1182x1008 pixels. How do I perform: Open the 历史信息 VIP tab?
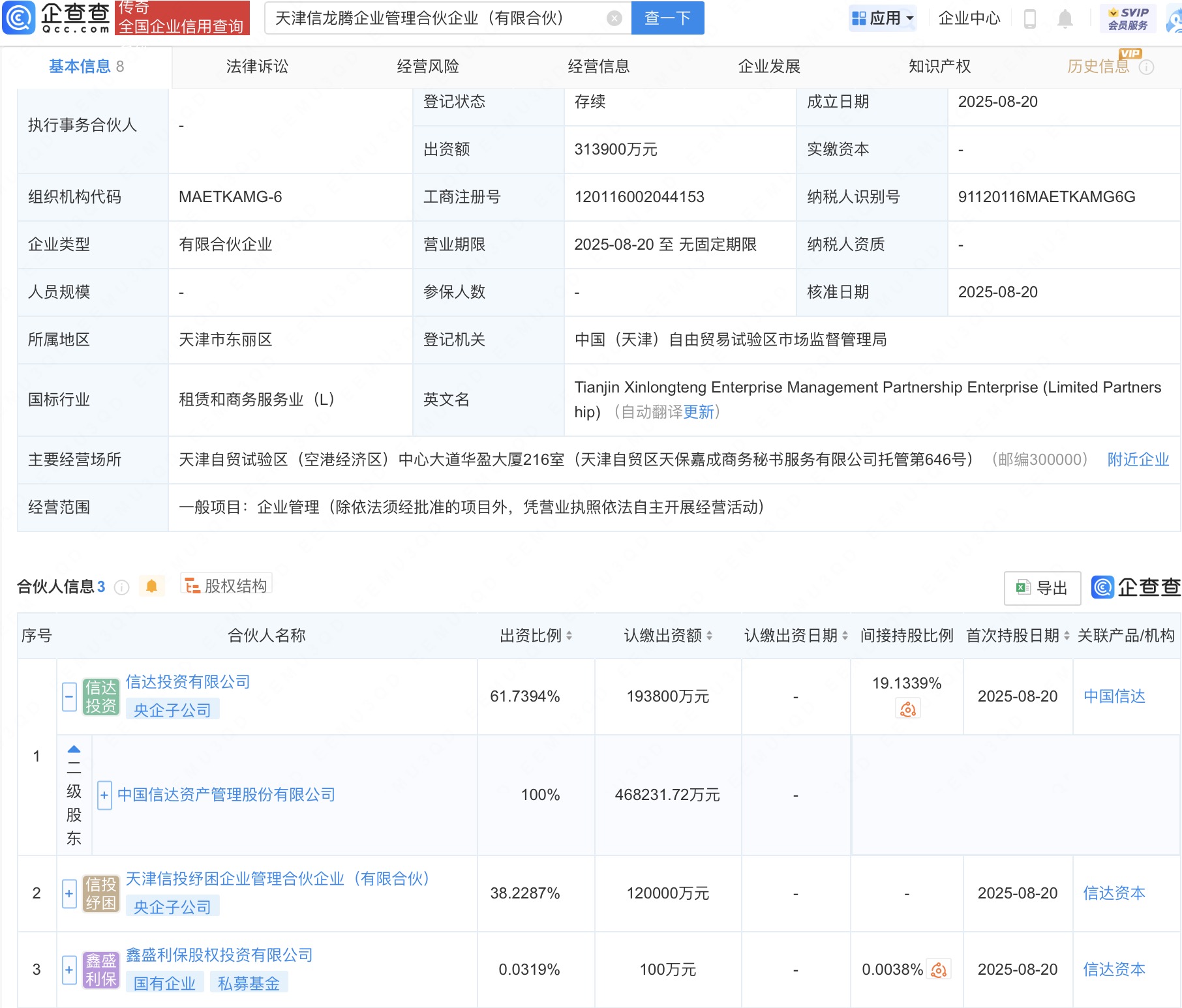pyautogui.click(x=1099, y=67)
